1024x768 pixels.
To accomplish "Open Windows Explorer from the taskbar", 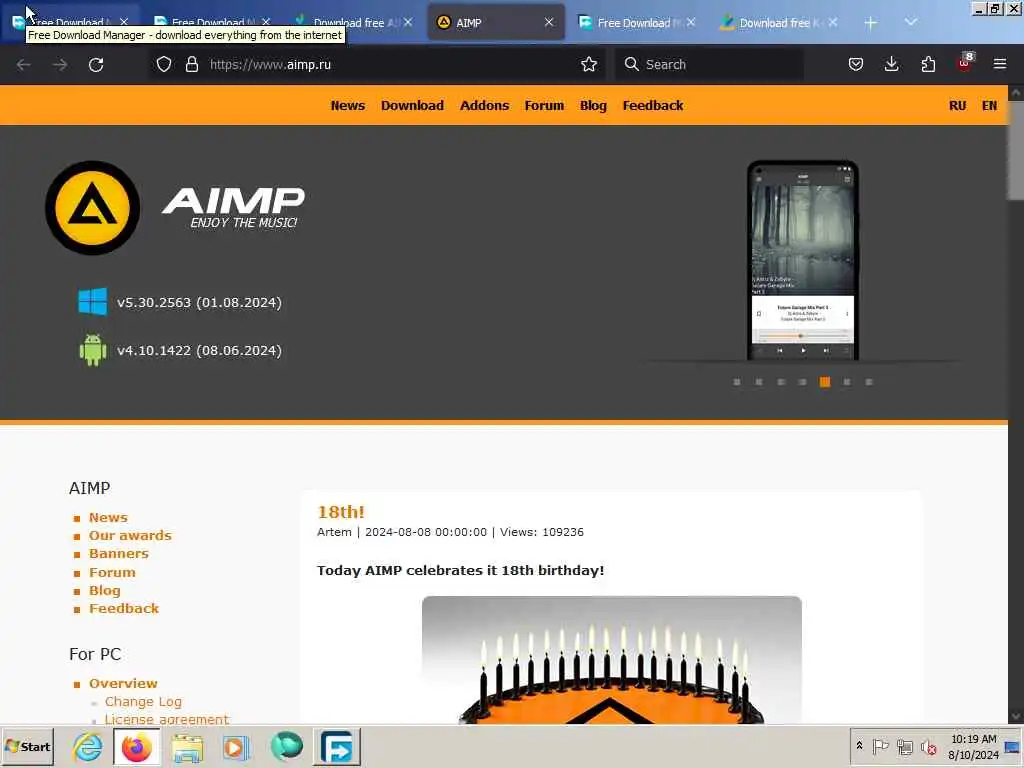I will click(x=187, y=747).
